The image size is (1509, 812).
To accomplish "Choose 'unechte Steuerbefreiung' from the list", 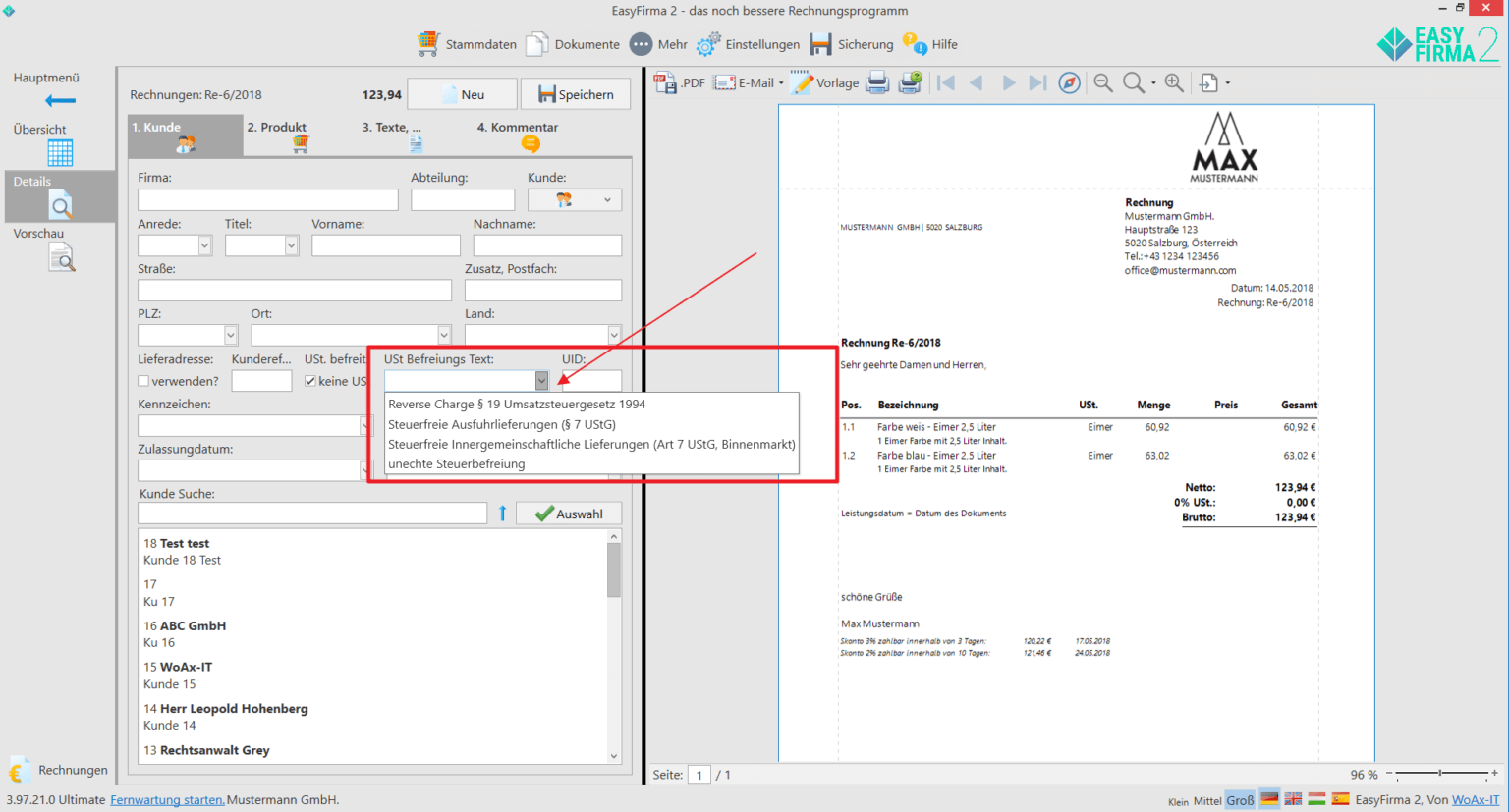I will pos(457,464).
